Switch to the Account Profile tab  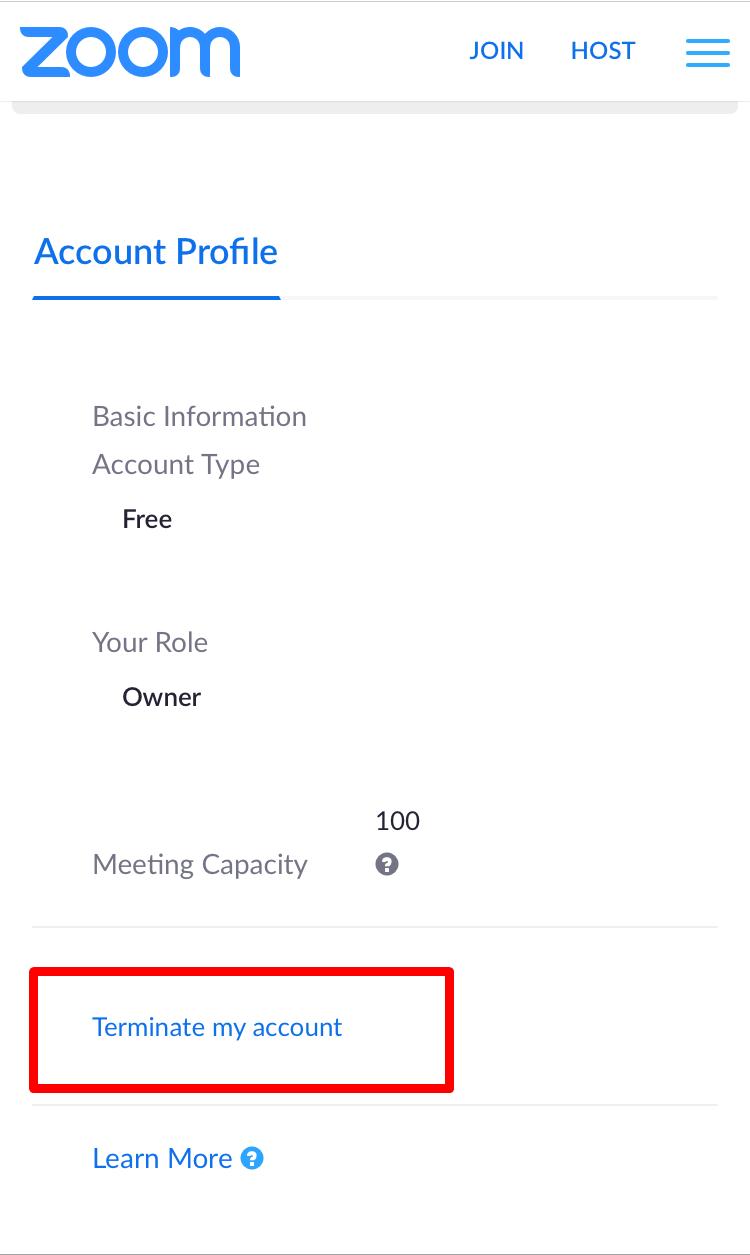(x=156, y=252)
